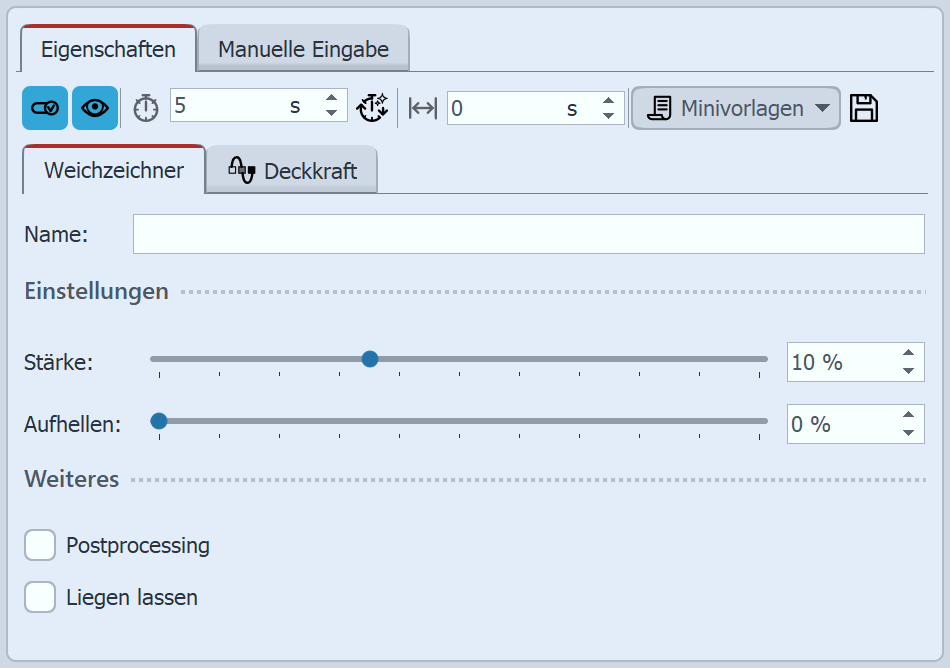Click the Name text field

tap(528, 234)
